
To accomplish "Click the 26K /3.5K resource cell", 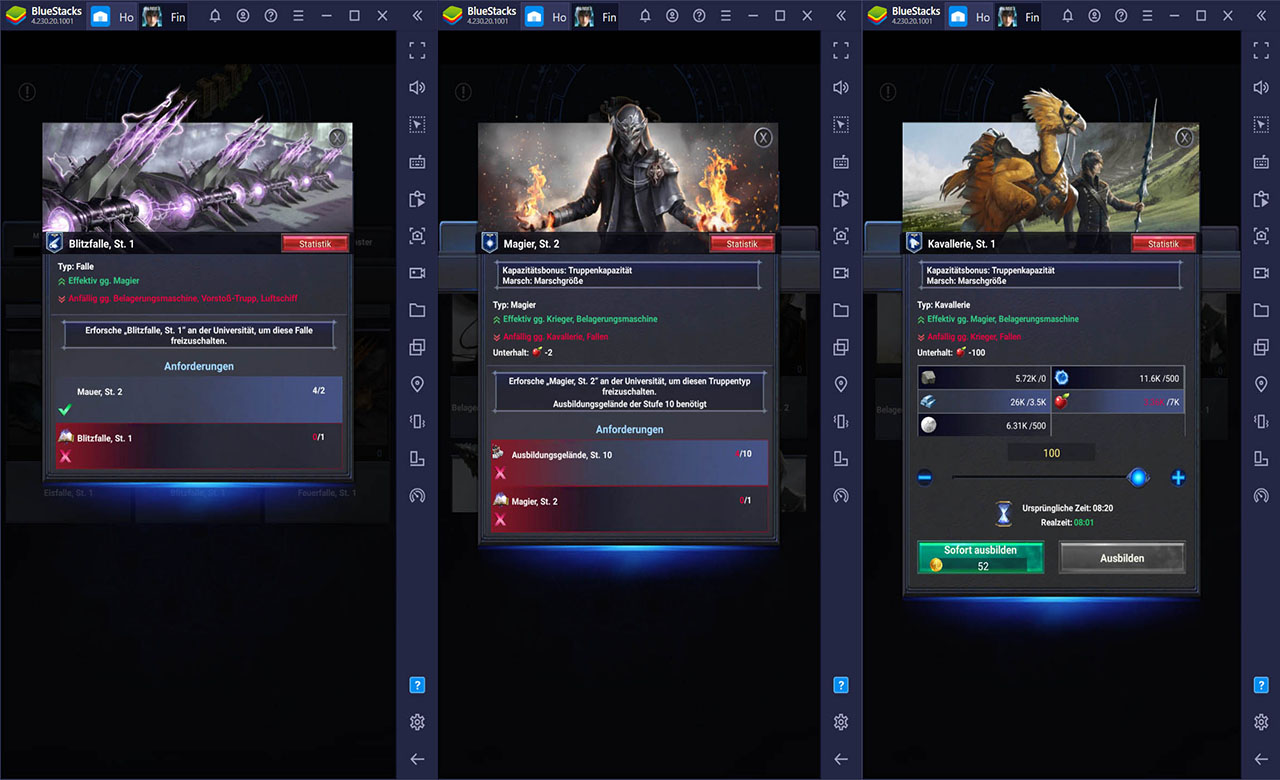I will (x=984, y=401).
